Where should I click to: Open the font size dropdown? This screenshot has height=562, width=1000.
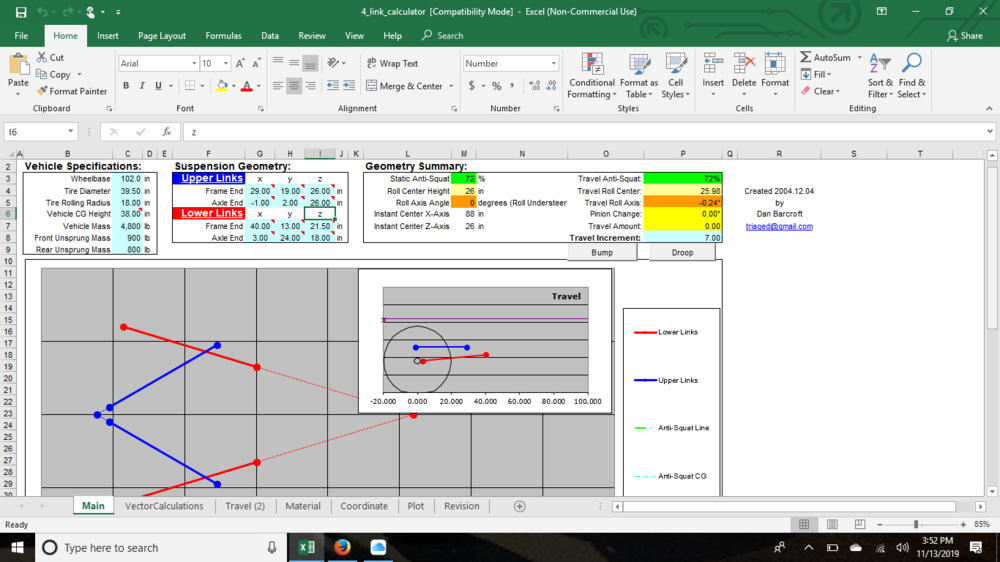point(225,64)
